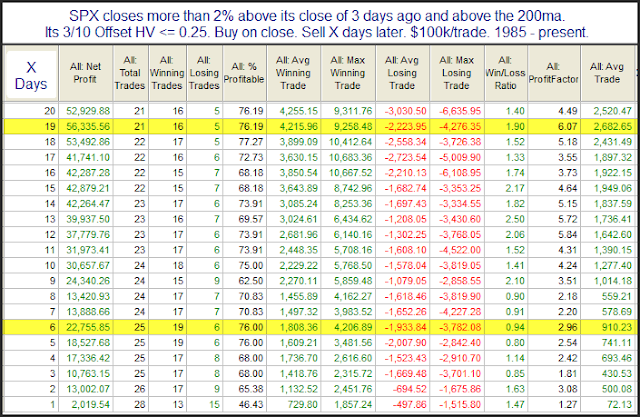Viewport: 640px width, 417px height.
Task: Click max losing trade -3,701.10
Action: (460, 374)
